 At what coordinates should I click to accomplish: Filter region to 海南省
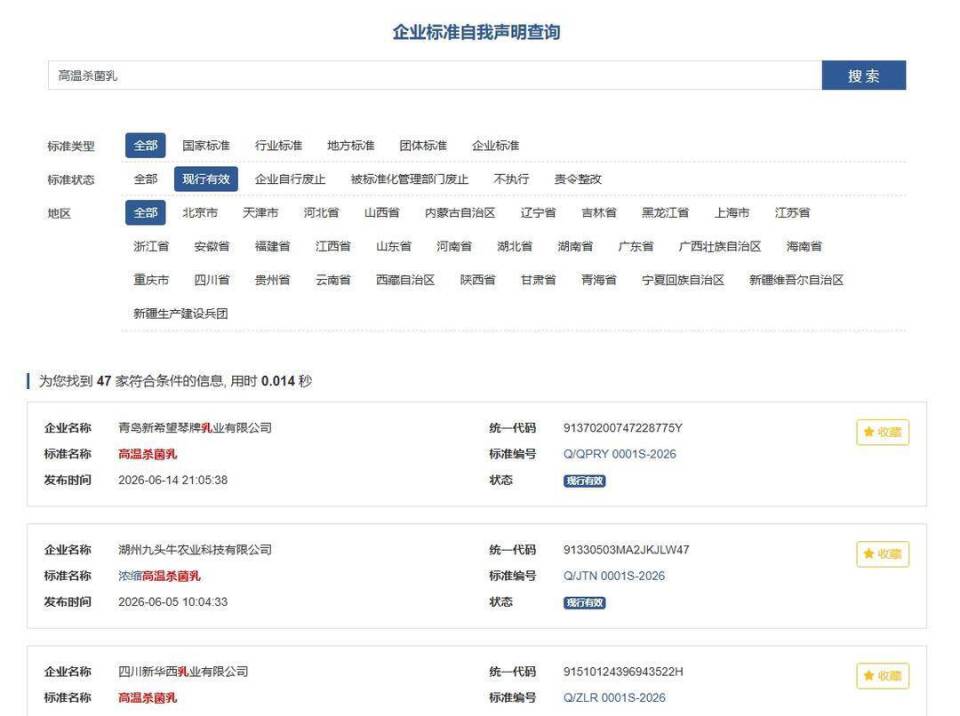coord(804,247)
